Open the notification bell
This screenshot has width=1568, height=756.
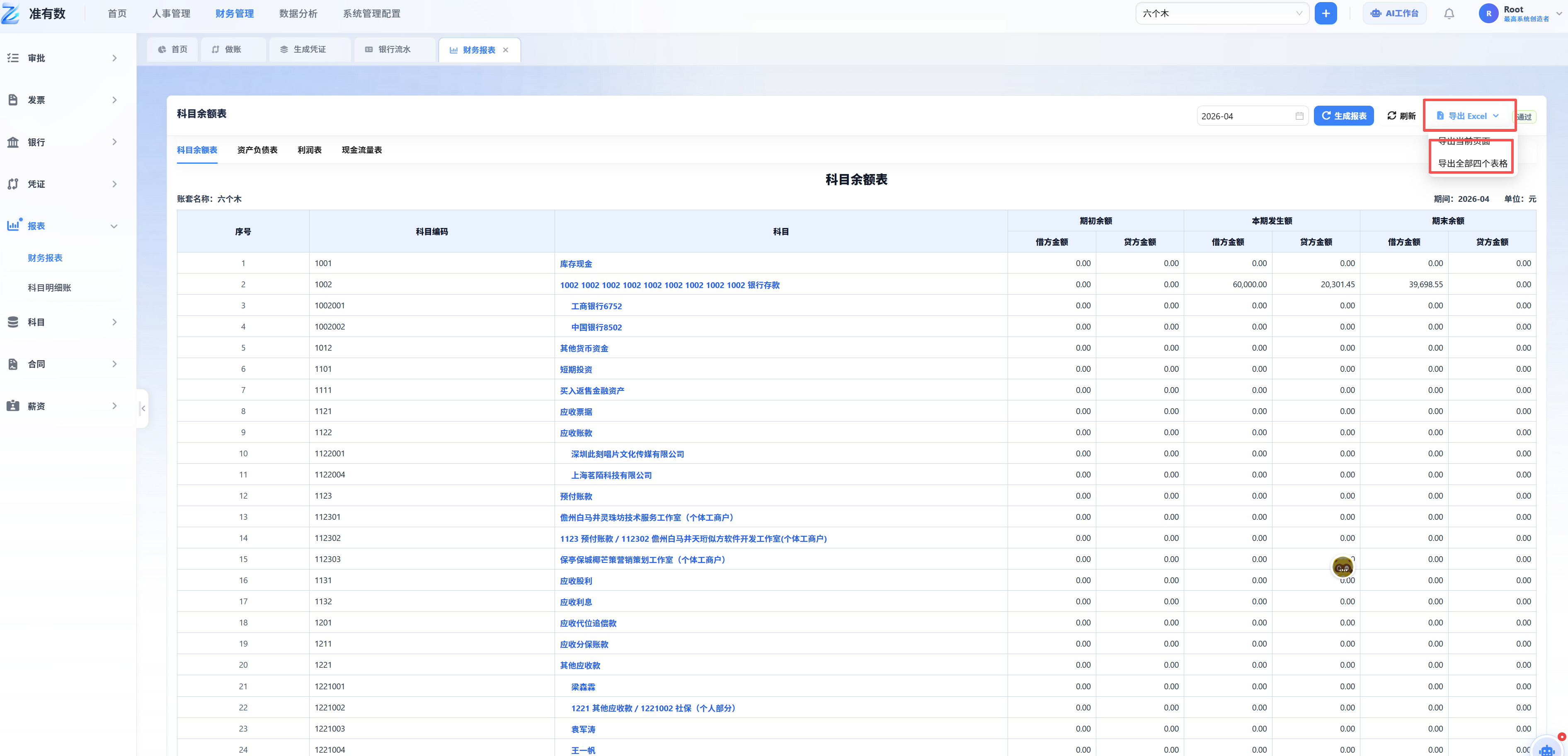(1449, 13)
